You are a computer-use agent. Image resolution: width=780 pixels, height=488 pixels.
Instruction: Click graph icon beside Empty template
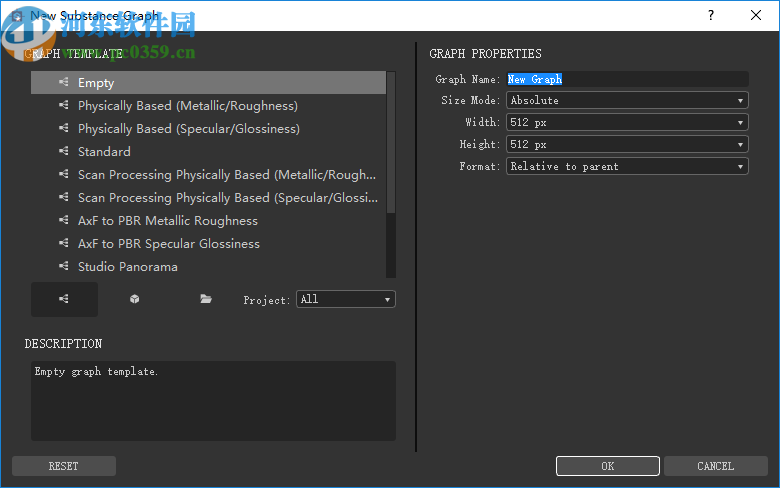64,82
